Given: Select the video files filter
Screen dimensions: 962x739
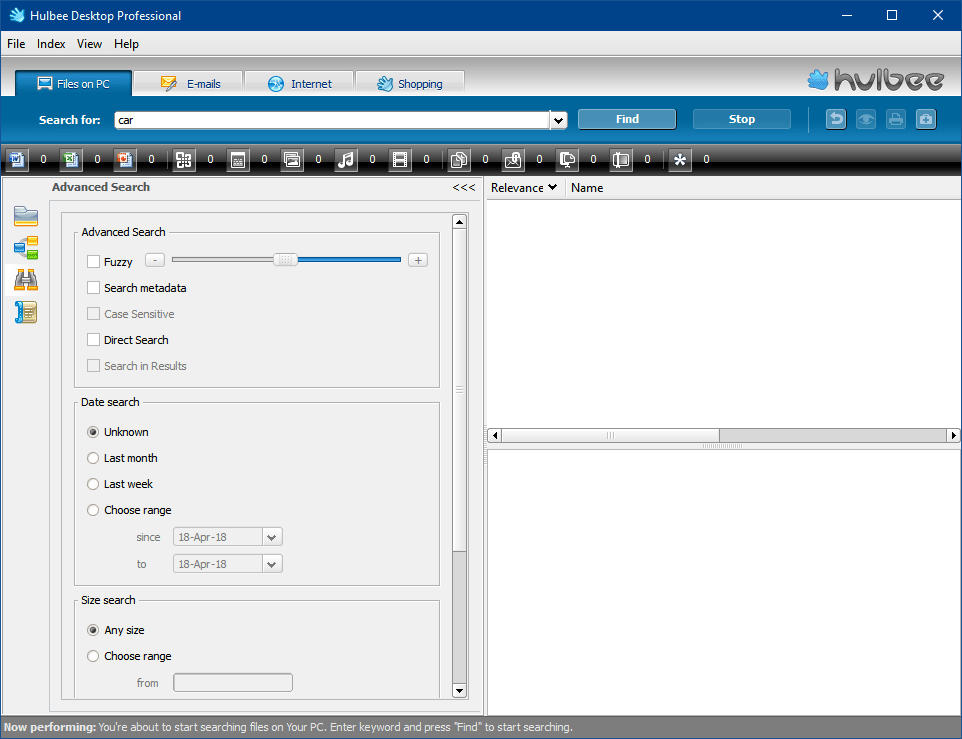Looking at the screenshot, I should tap(400, 160).
